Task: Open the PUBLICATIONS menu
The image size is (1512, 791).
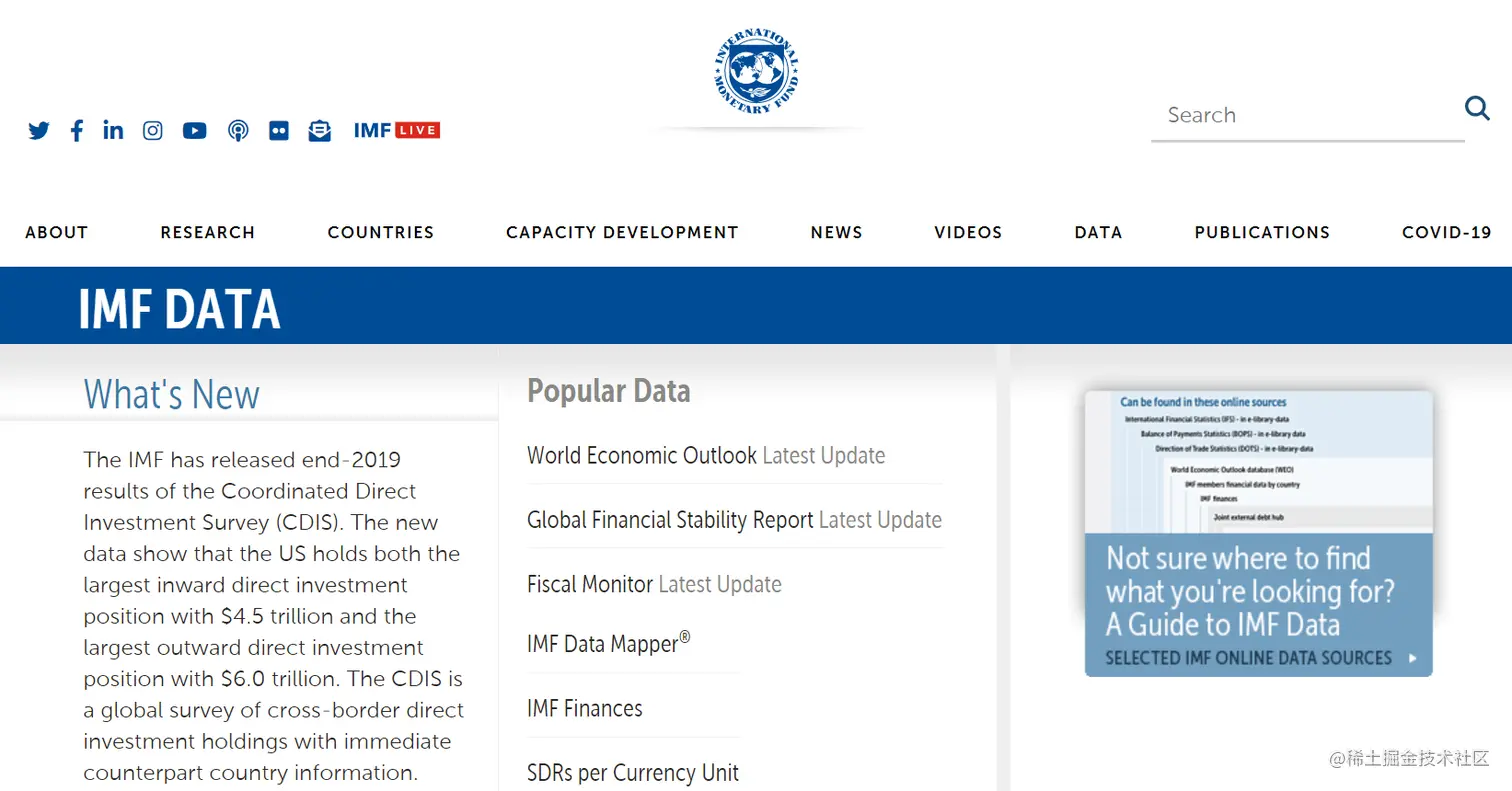Action: click(1262, 232)
